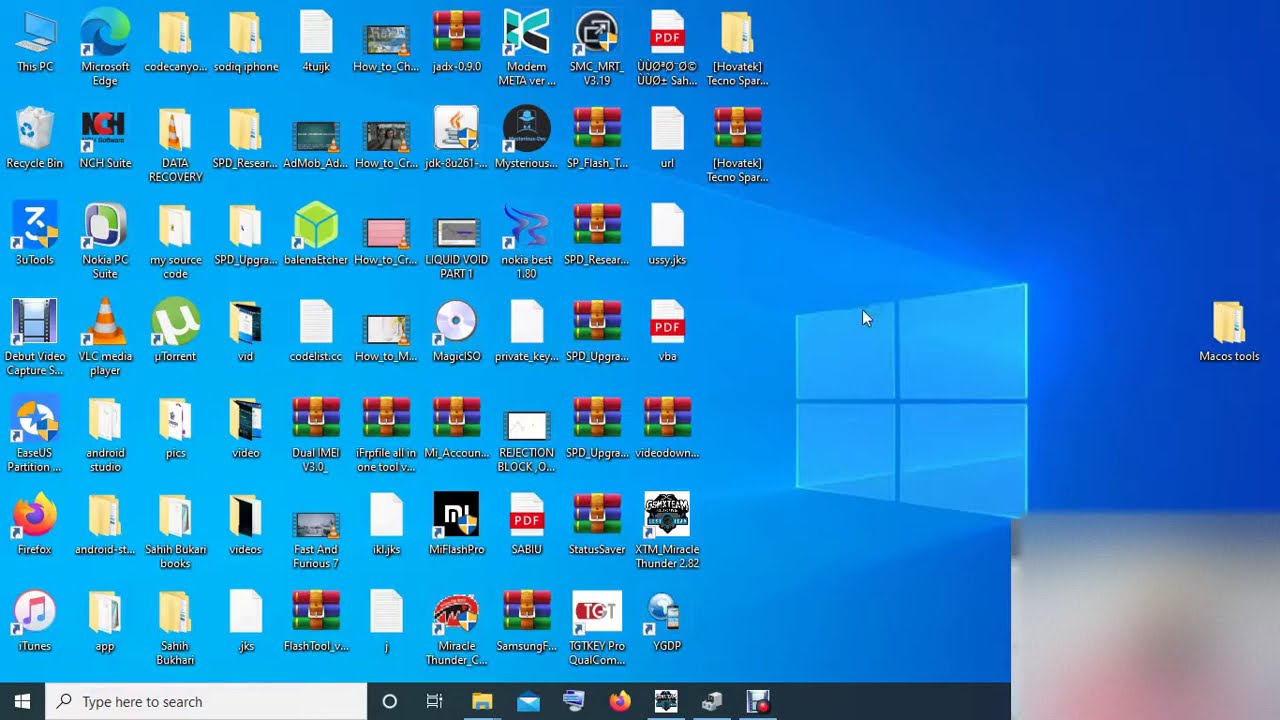The width and height of the screenshot is (1280, 720).
Task: Select the YGDP shortcut icon
Action: tap(667, 621)
